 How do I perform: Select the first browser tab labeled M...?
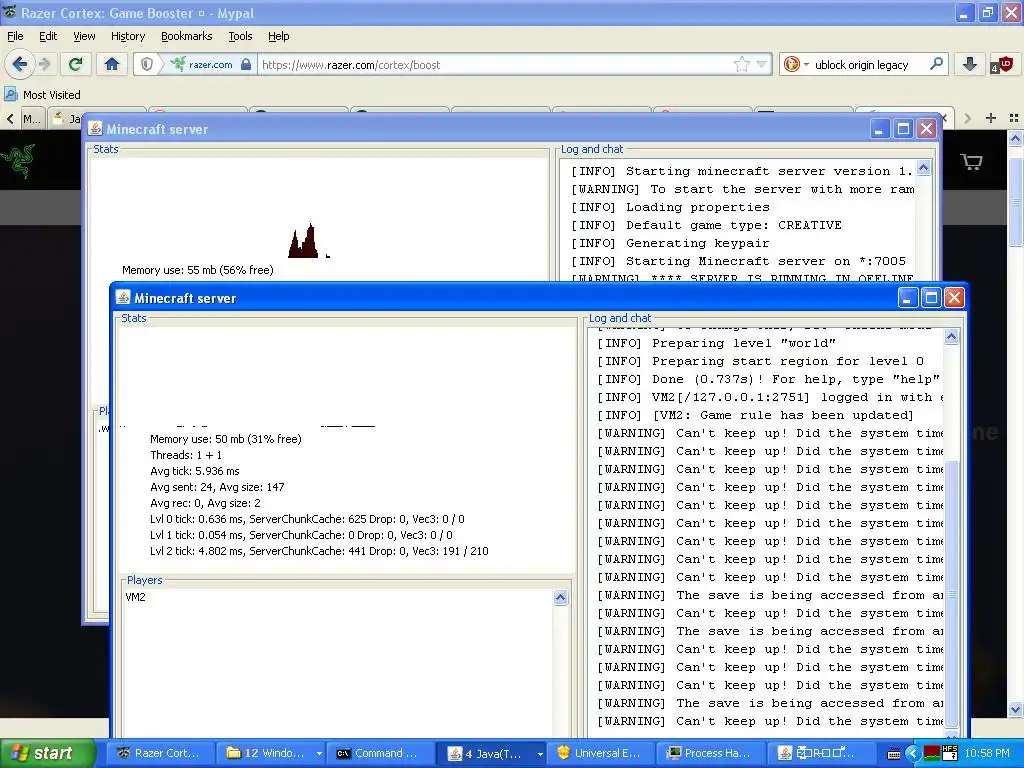[31, 118]
